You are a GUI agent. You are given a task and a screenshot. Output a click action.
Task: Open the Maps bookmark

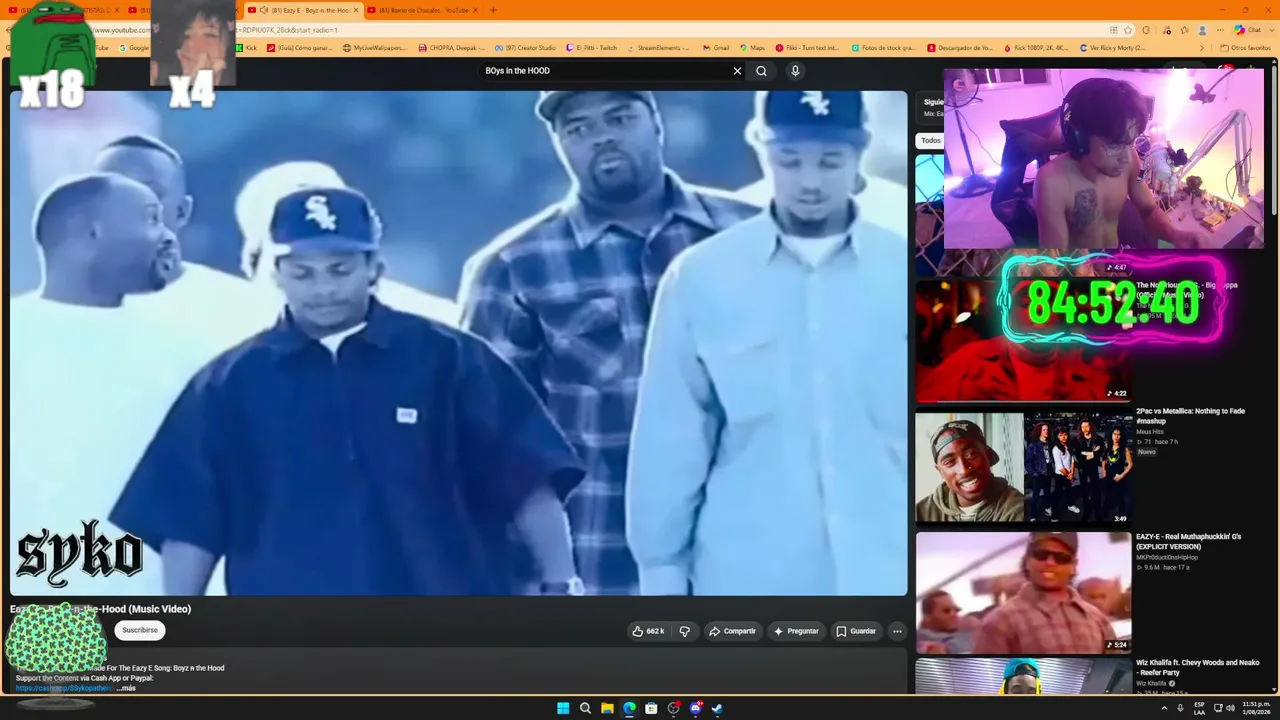click(x=752, y=47)
